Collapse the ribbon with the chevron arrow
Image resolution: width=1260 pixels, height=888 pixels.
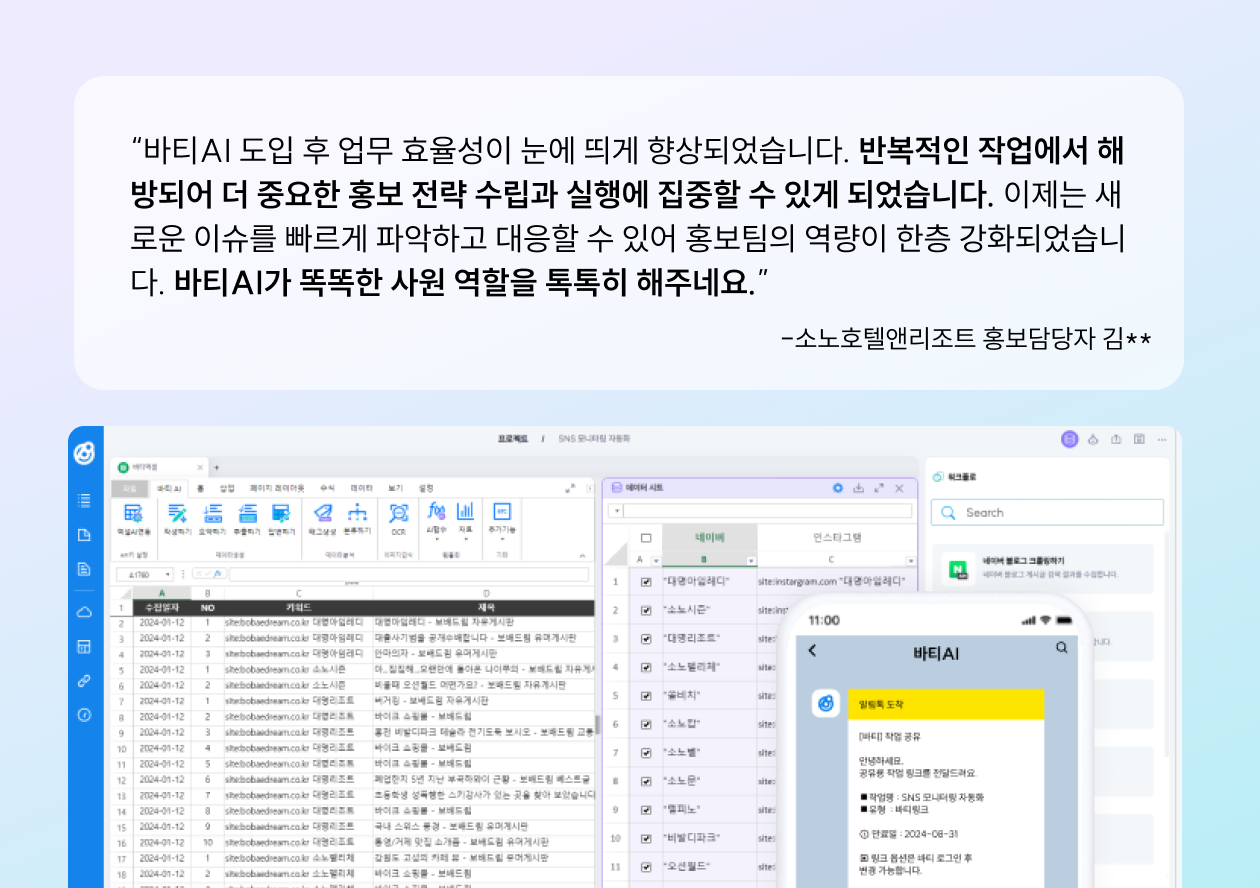tap(582, 555)
